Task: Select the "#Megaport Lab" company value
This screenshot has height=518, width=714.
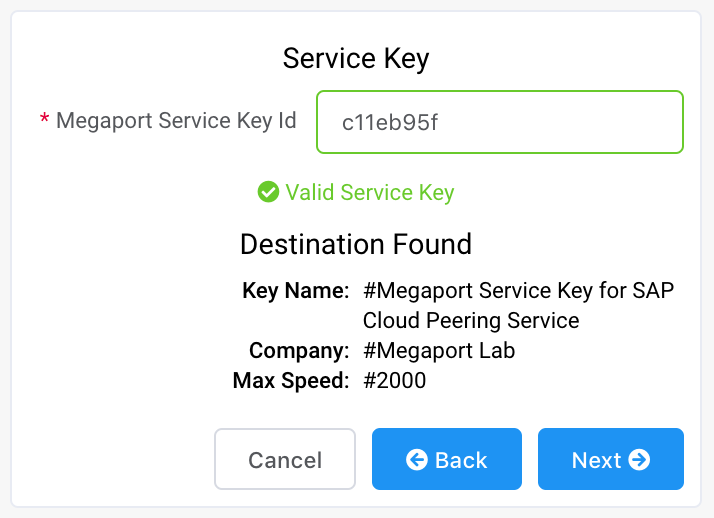Action: pyautogui.click(x=438, y=351)
